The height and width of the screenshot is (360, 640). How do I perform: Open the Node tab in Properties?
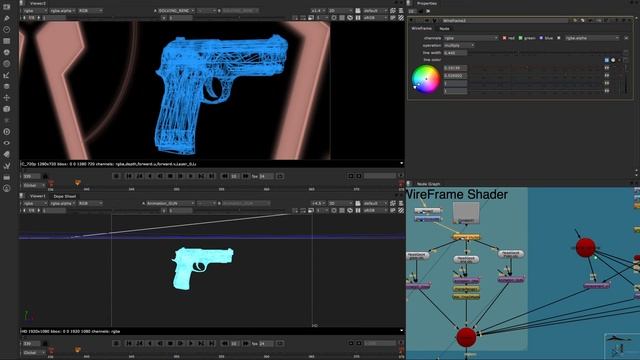pos(445,29)
